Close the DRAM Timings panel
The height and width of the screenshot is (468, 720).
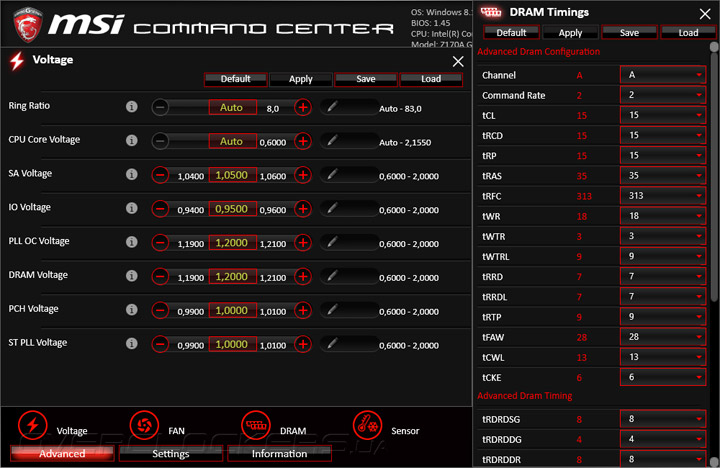click(705, 14)
